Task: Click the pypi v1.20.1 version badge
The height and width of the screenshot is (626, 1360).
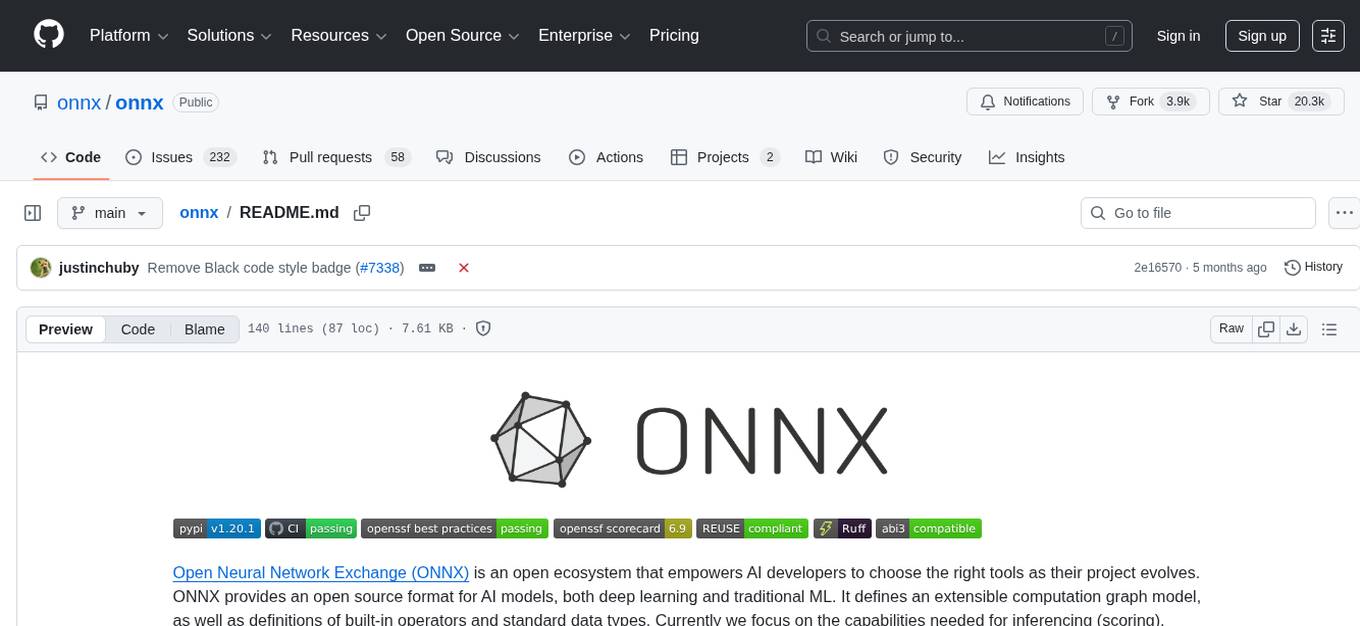Action: click(x=216, y=528)
